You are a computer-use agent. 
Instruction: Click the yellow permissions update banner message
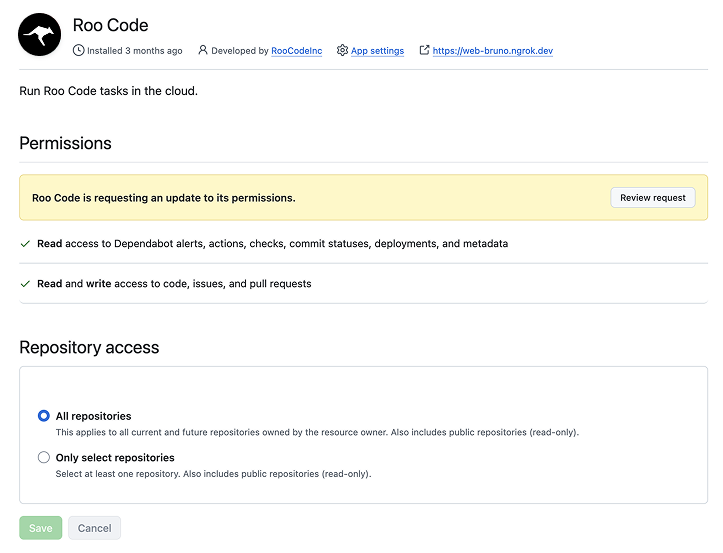[164, 198]
